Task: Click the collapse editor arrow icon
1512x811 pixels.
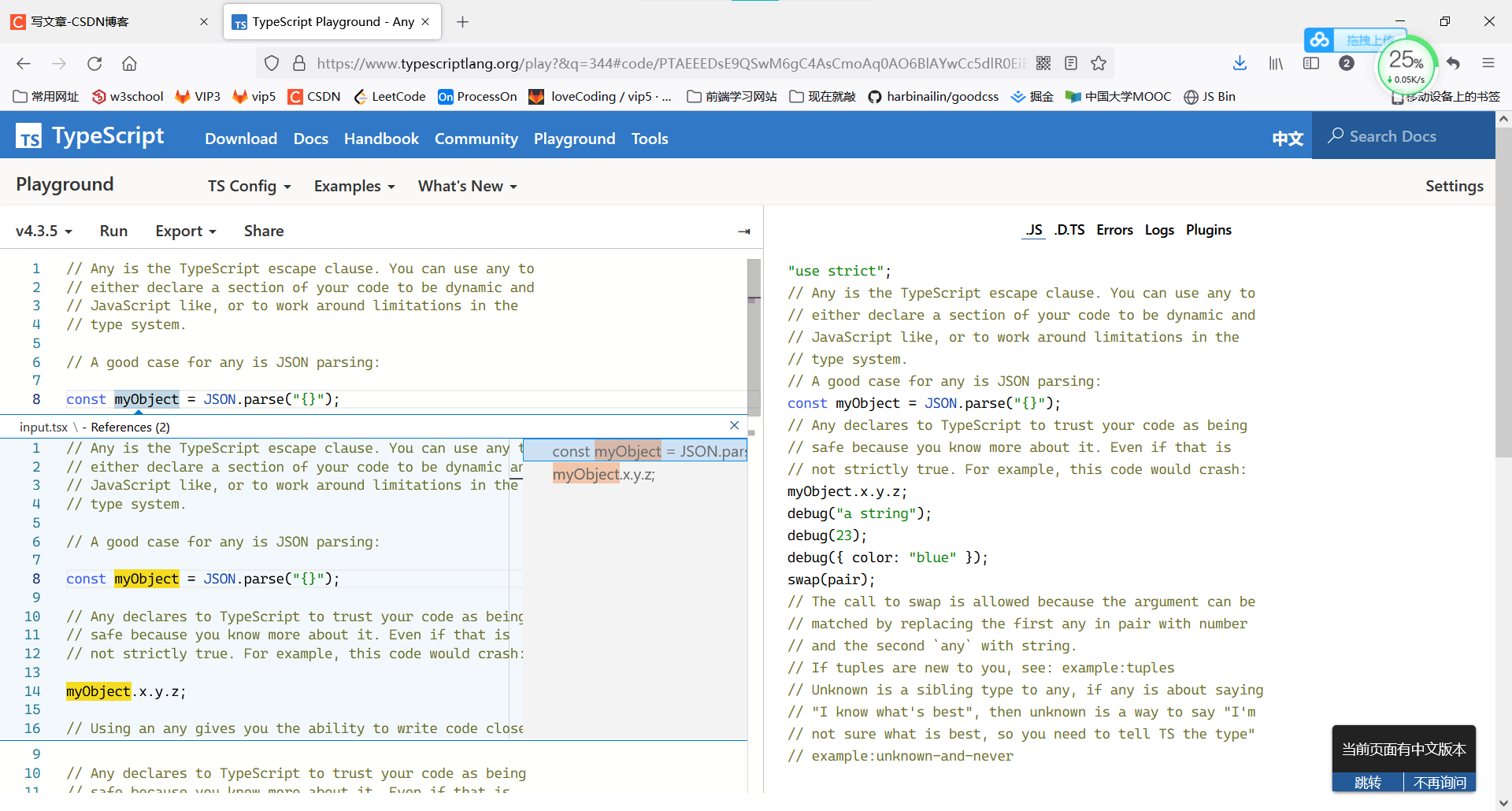Action: coord(743,231)
